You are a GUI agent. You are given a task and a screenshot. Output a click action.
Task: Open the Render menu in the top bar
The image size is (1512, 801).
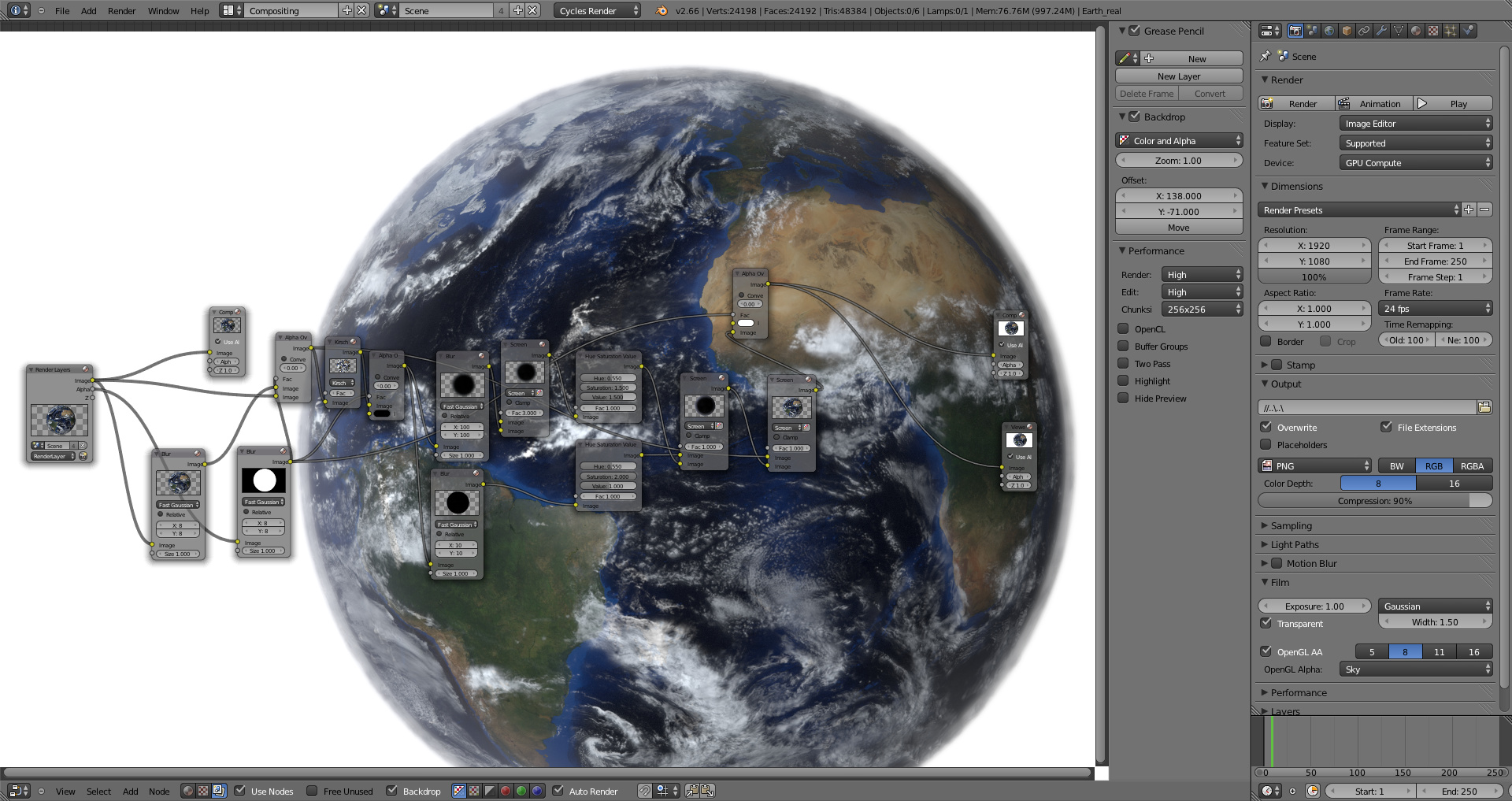[x=121, y=10]
